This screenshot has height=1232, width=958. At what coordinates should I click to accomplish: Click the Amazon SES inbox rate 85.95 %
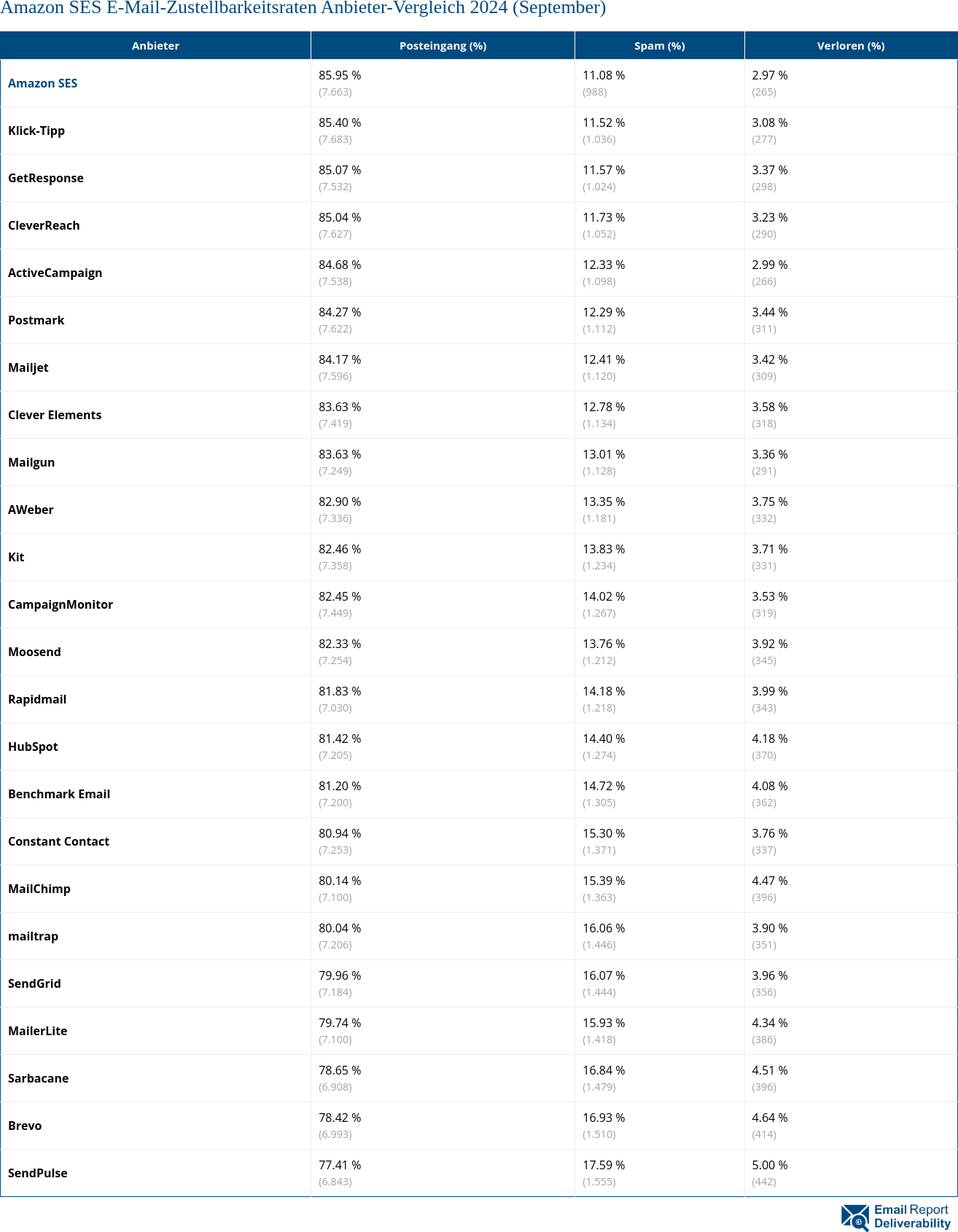tap(340, 75)
